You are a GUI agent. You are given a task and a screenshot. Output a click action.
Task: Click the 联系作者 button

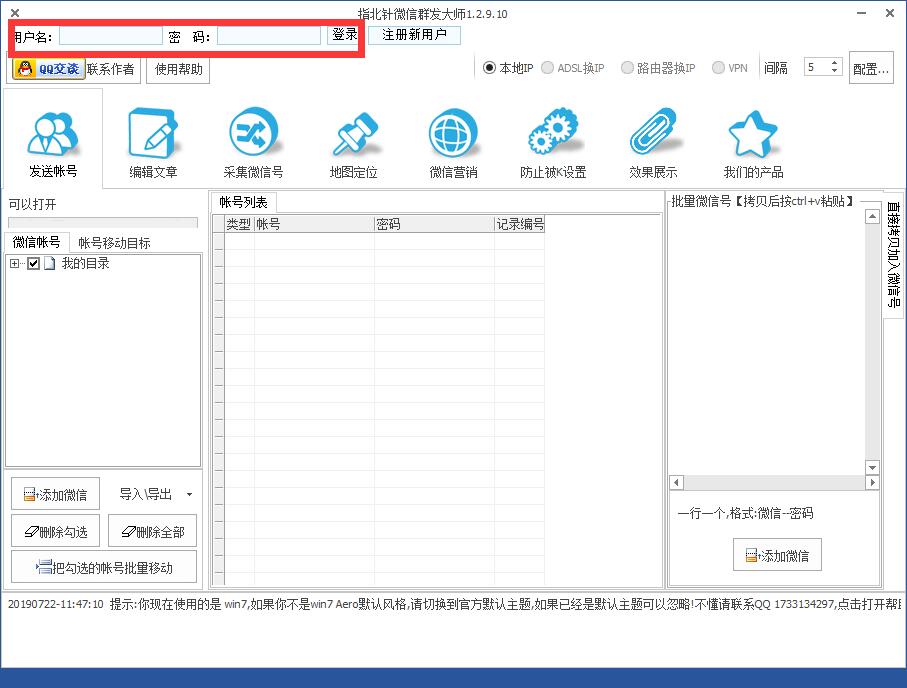coord(111,69)
